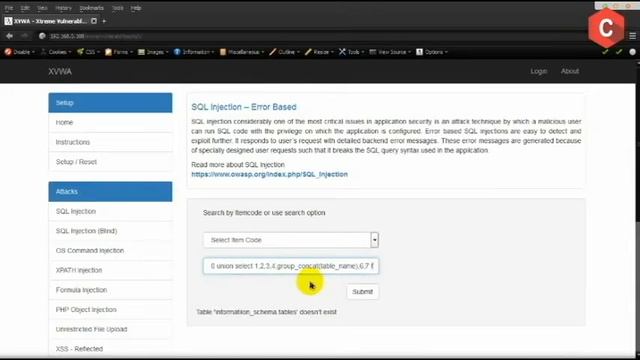Click the address bar URL
Viewport: 640px width, 360px height.
click(x=96, y=36)
